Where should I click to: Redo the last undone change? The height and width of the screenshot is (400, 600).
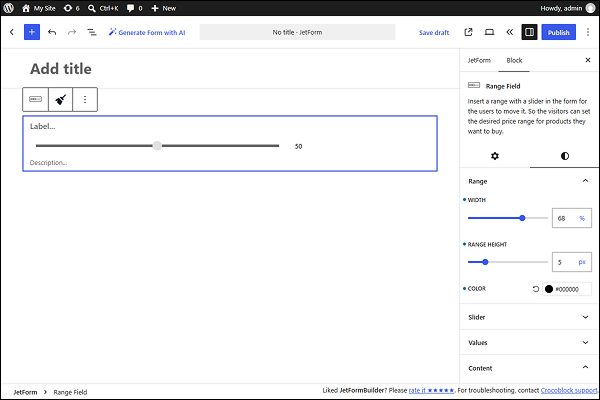[x=72, y=32]
